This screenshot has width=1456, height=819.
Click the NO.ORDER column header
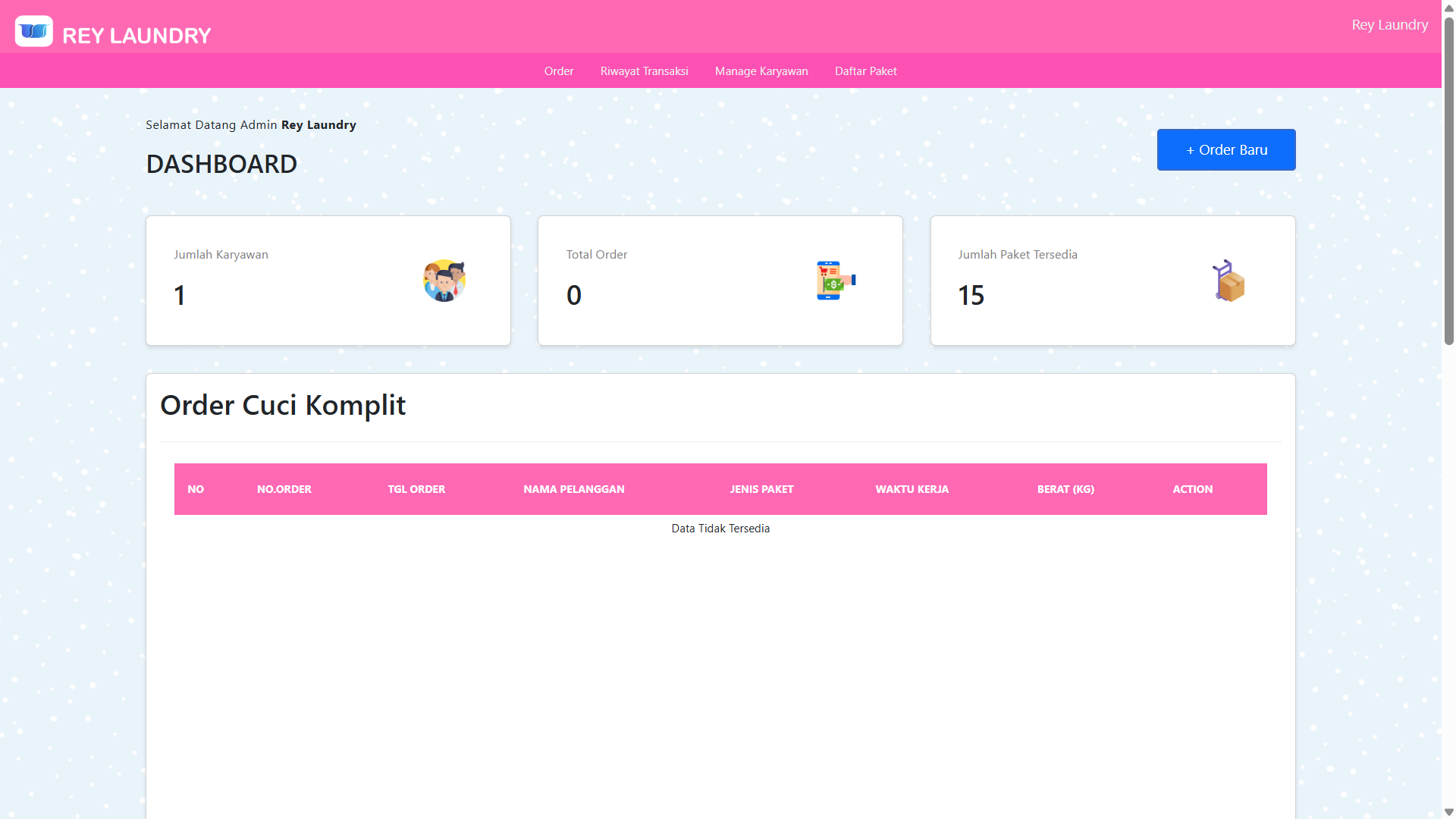[284, 489]
